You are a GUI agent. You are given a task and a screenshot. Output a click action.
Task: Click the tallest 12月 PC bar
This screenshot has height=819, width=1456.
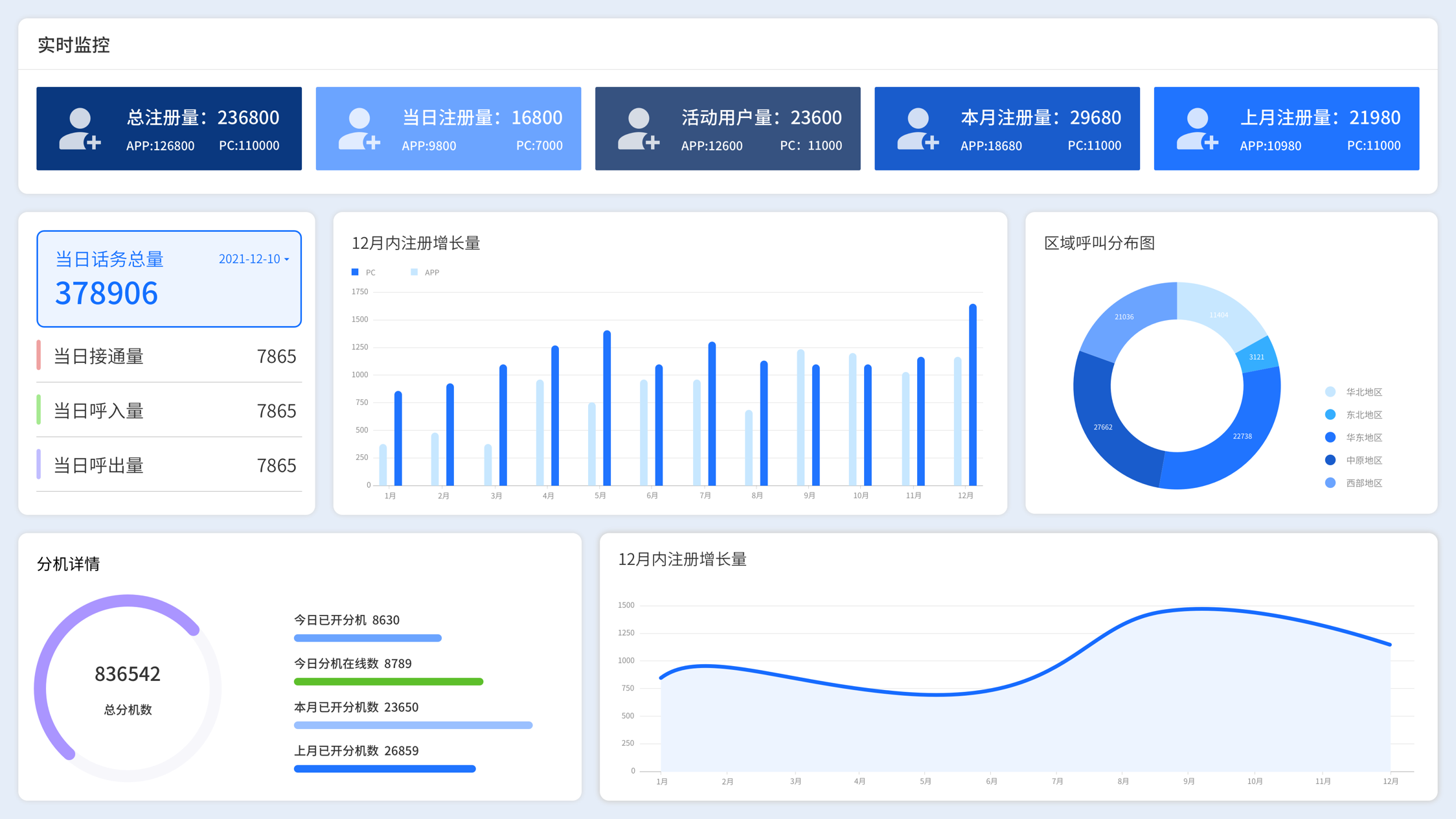click(973, 395)
